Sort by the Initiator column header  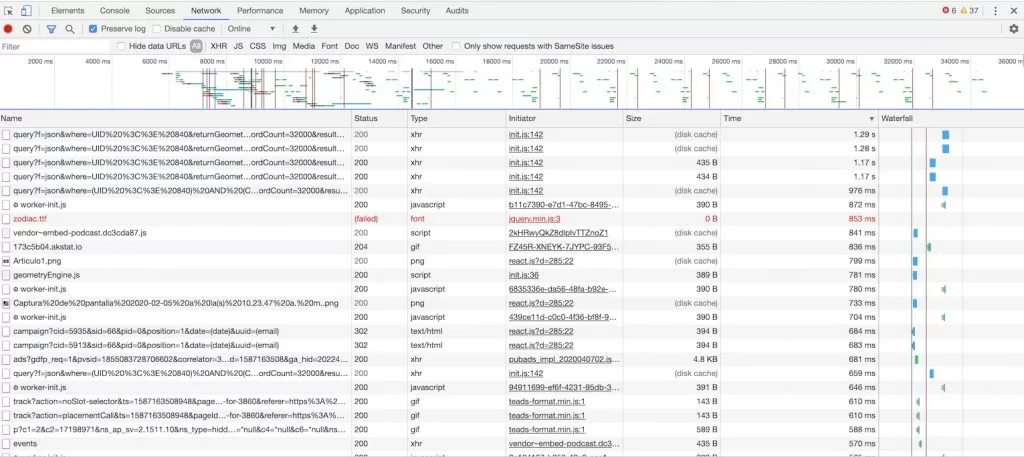pos(565,119)
